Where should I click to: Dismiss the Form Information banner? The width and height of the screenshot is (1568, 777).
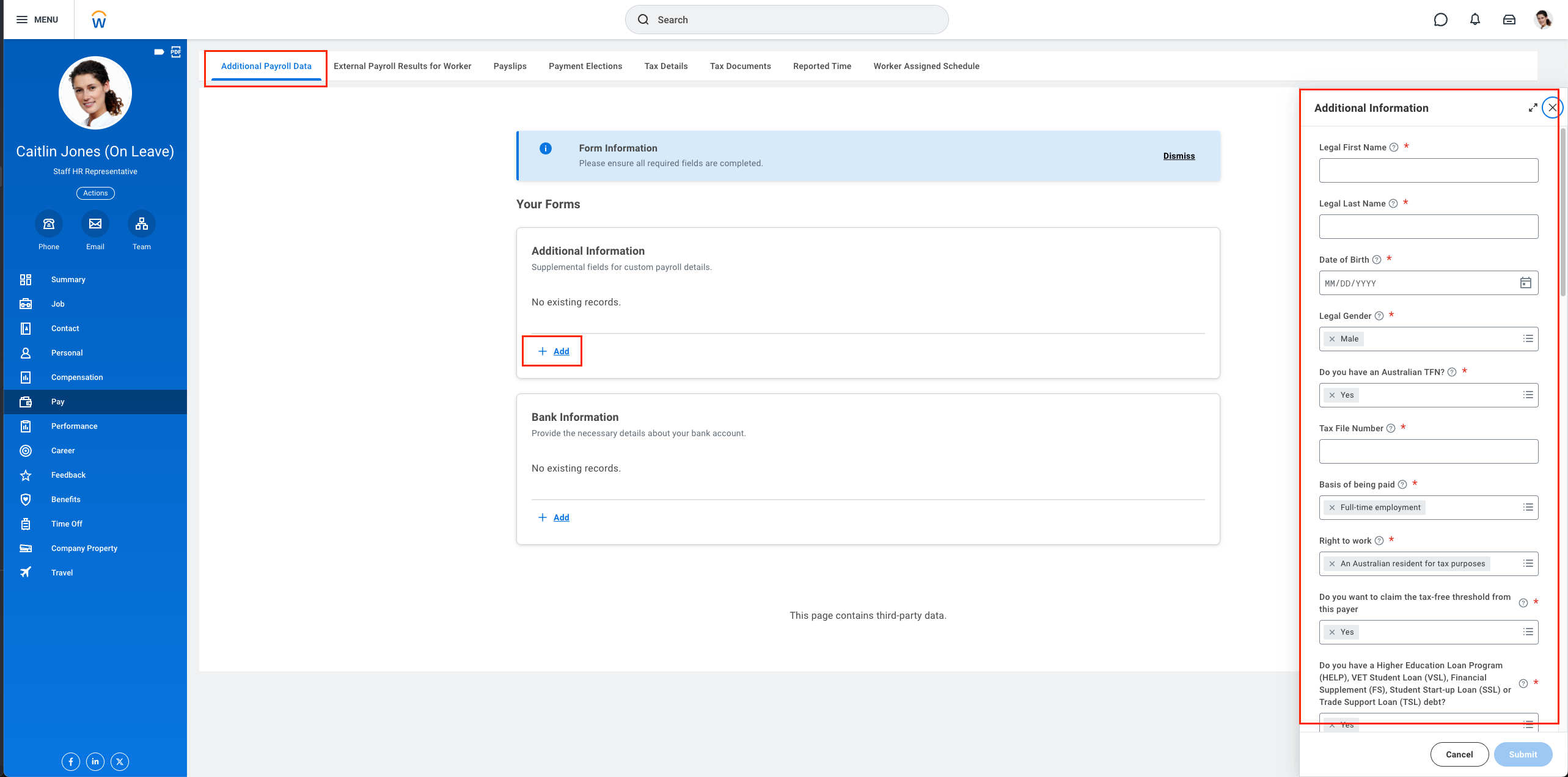click(1179, 156)
